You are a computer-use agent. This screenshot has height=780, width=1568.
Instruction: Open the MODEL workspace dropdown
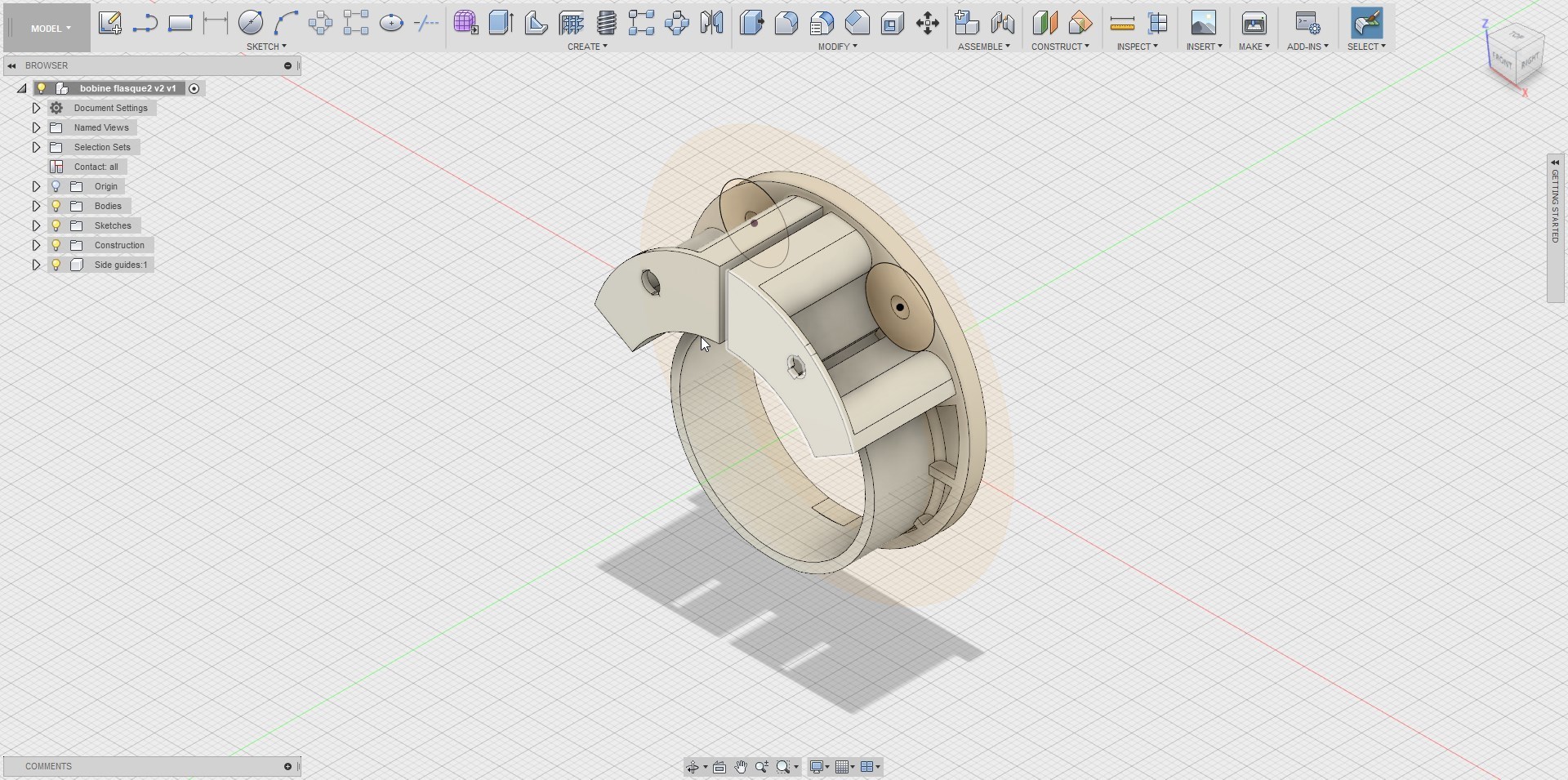51,29
